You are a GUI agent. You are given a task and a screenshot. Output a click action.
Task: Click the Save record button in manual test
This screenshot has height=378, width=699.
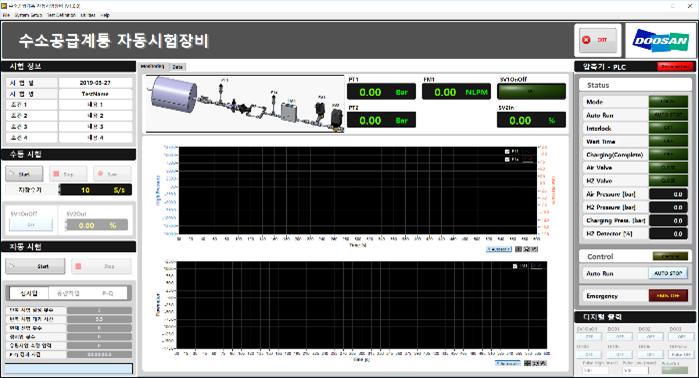point(112,174)
